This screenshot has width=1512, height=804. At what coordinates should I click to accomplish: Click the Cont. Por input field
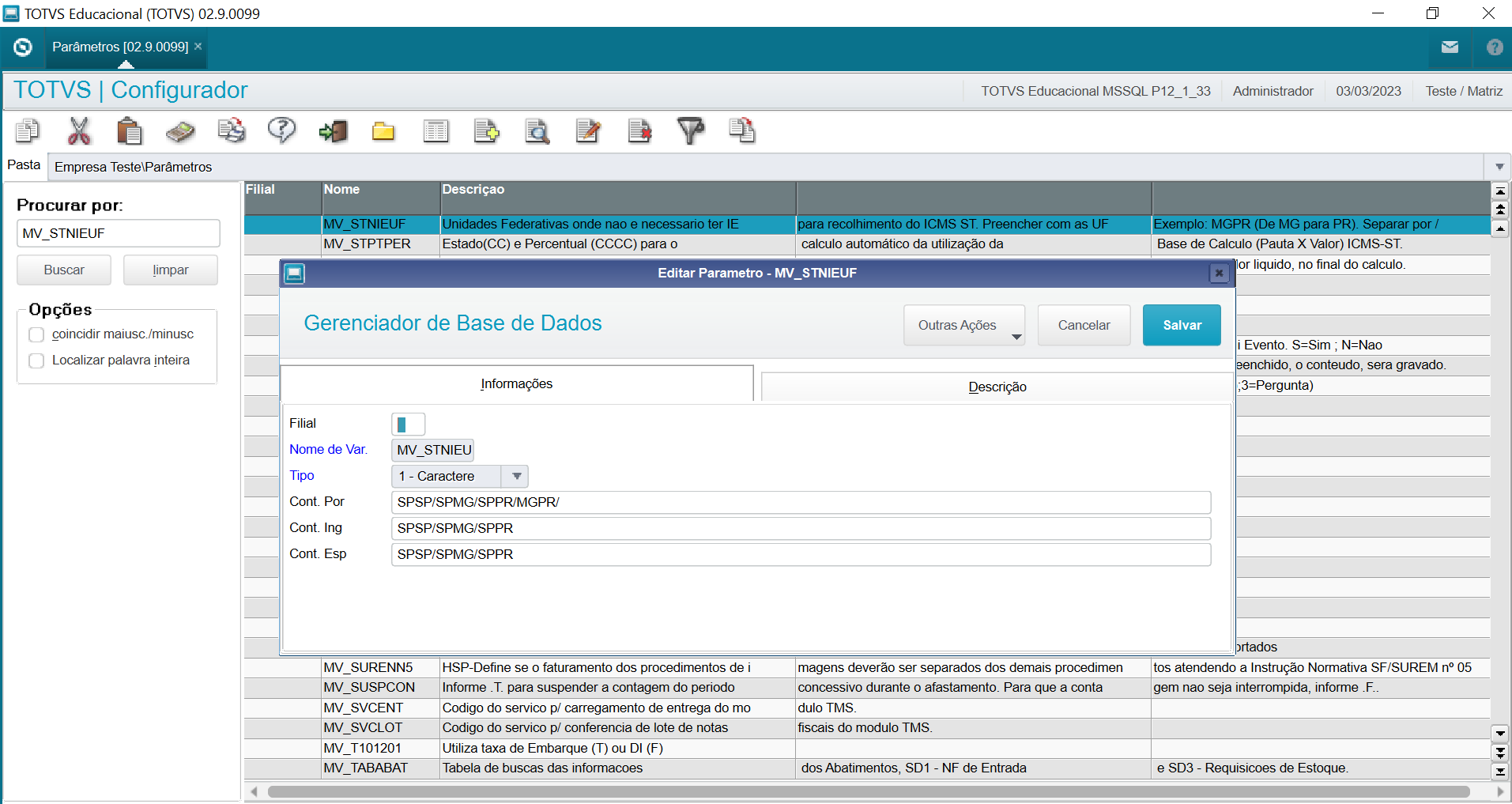click(801, 502)
